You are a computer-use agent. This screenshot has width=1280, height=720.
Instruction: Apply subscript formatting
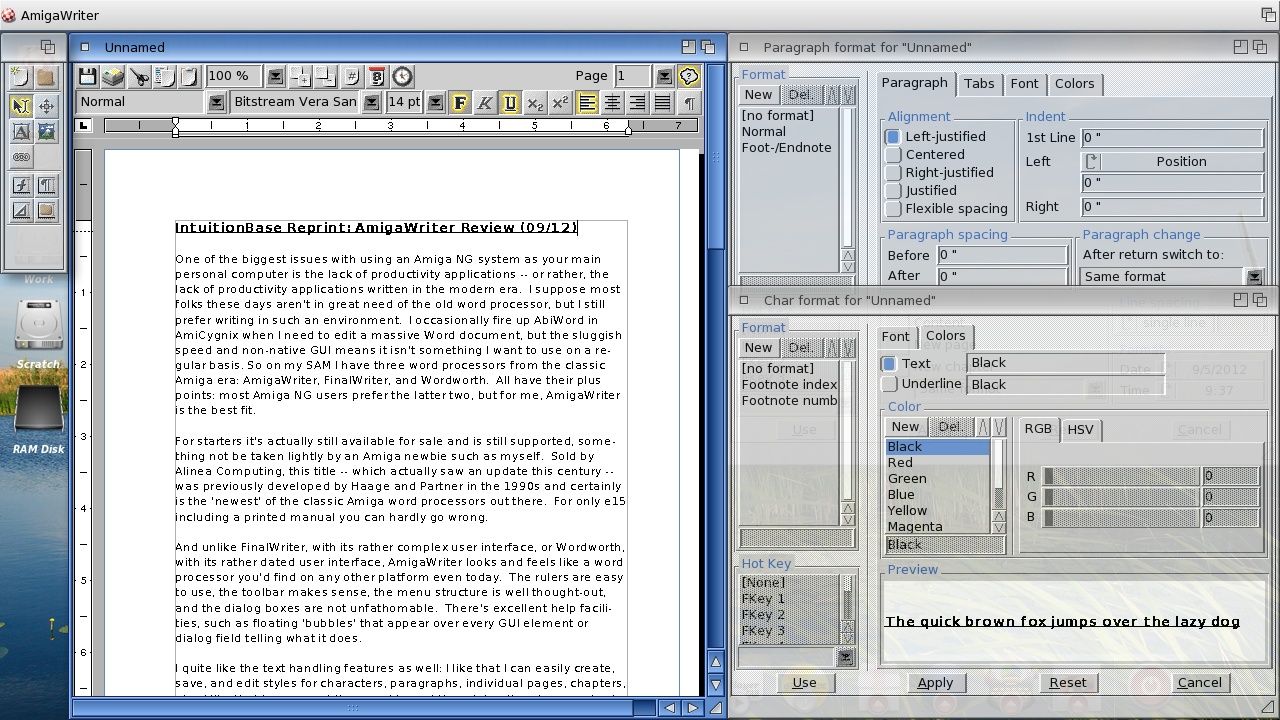click(x=536, y=102)
